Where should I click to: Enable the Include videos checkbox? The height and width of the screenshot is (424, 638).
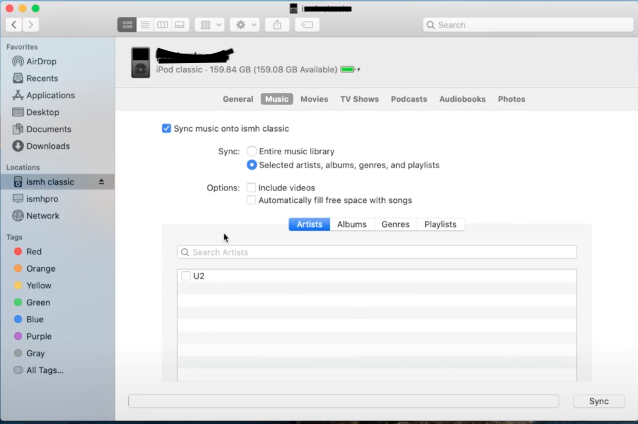coord(252,187)
